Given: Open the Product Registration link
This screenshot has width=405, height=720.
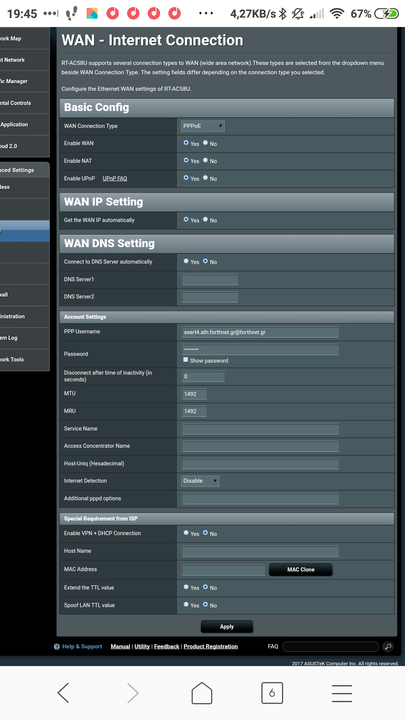Looking at the screenshot, I should click(x=211, y=647).
